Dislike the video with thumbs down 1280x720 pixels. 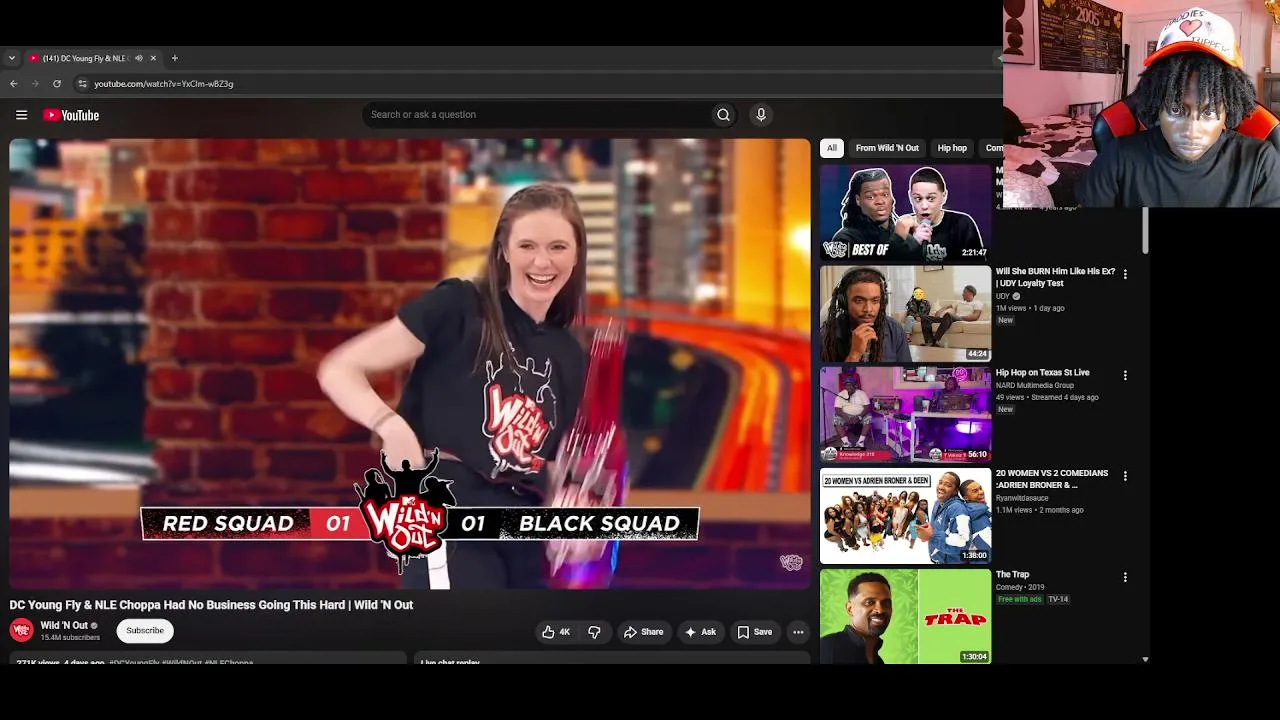tap(594, 632)
